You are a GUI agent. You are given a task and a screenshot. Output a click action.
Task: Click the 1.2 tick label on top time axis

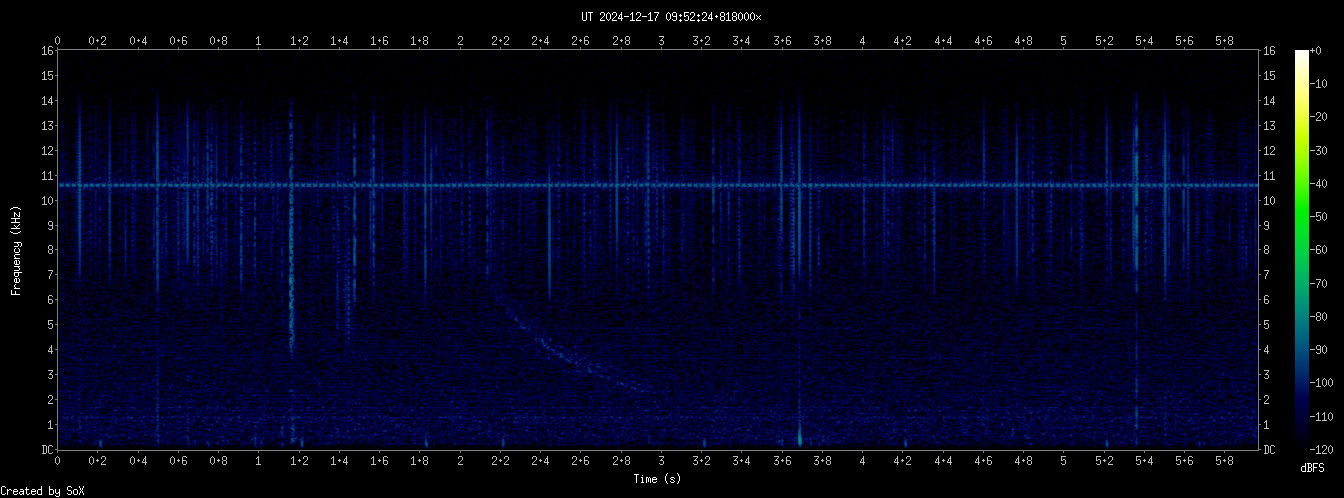(299, 41)
